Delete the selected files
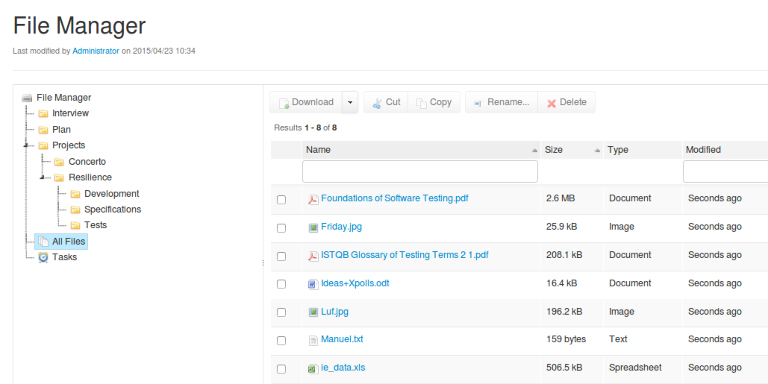The height and width of the screenshot is (384, 768). (x=567, y=102)
